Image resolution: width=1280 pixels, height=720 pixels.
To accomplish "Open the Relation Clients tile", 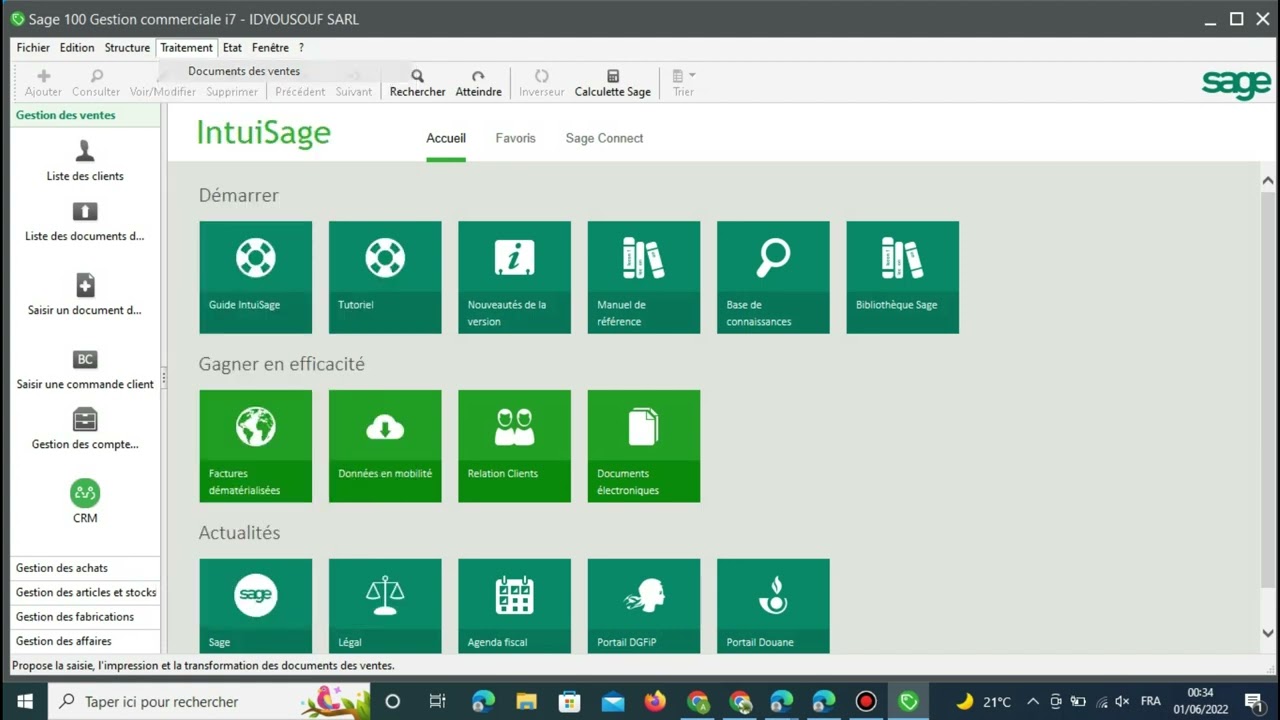I will click(x=514, y=446).
